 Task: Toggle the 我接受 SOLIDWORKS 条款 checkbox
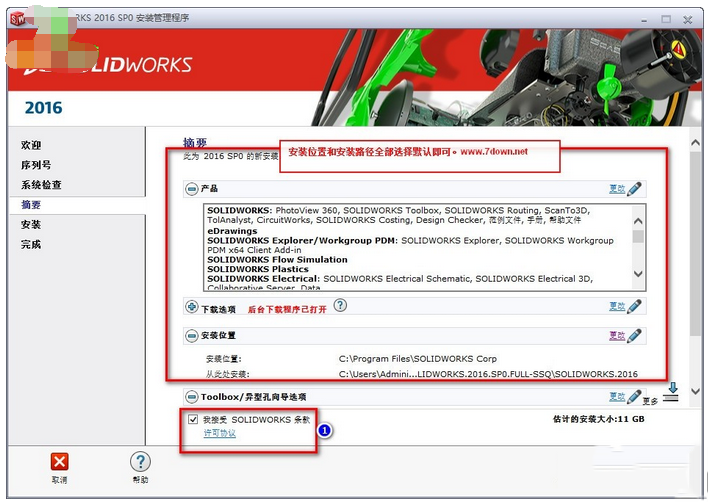193,419
